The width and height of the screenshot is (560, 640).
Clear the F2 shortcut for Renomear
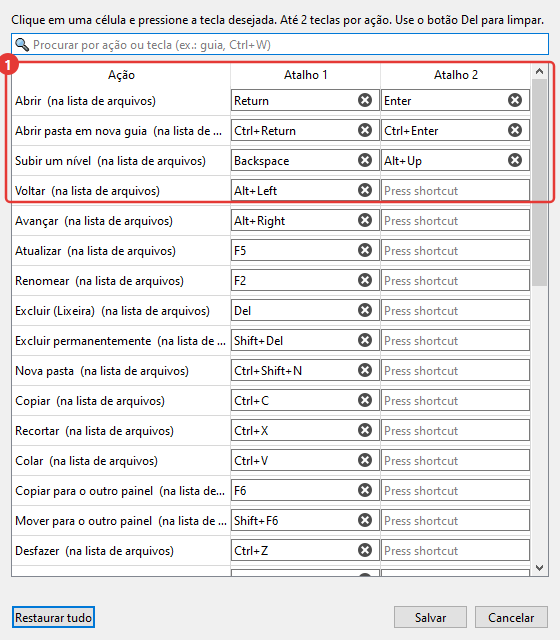tap(365, 280)
